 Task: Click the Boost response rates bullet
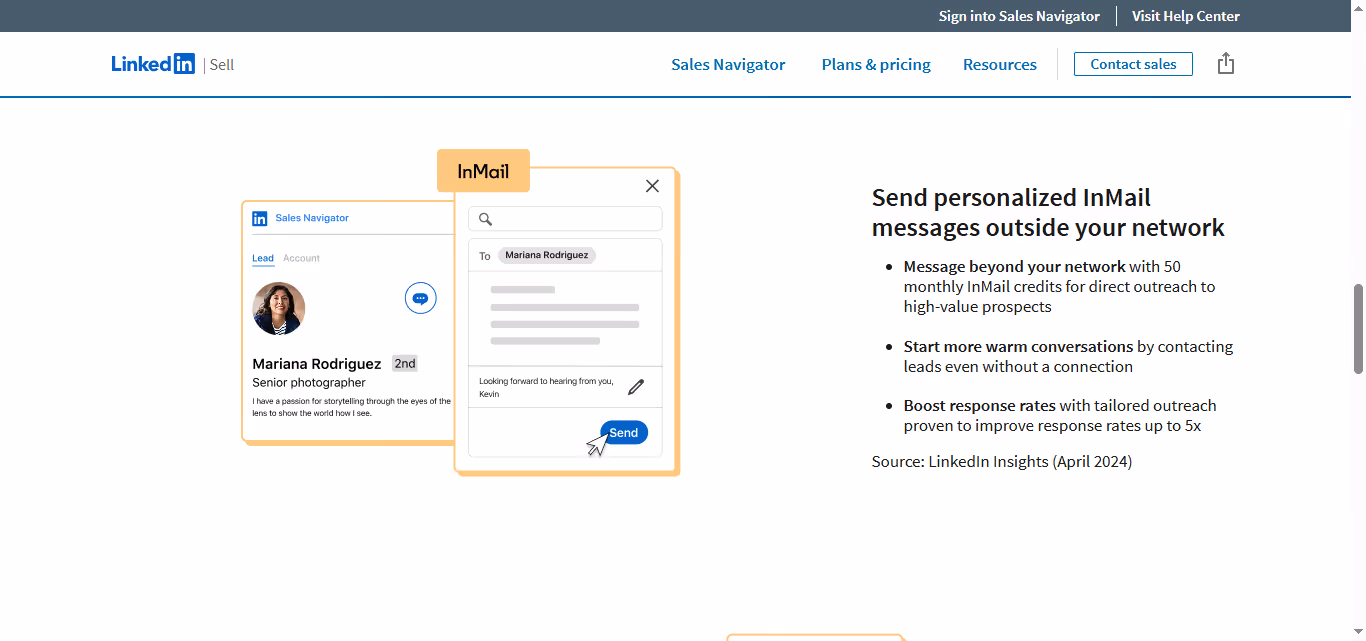[1060, 416]
